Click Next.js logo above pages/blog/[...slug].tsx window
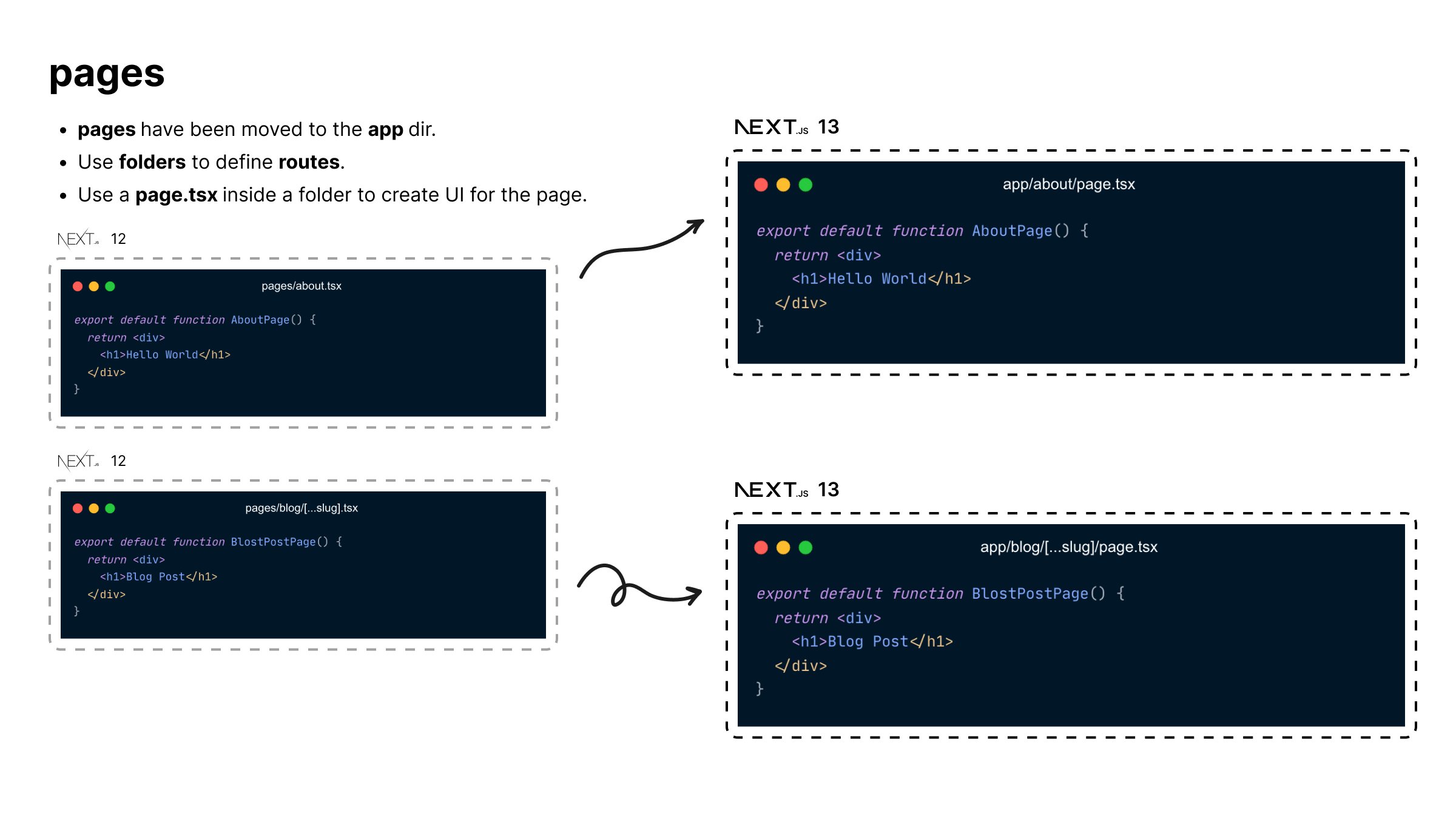Viewport: 1456px width, 819px height. [78, 461]
